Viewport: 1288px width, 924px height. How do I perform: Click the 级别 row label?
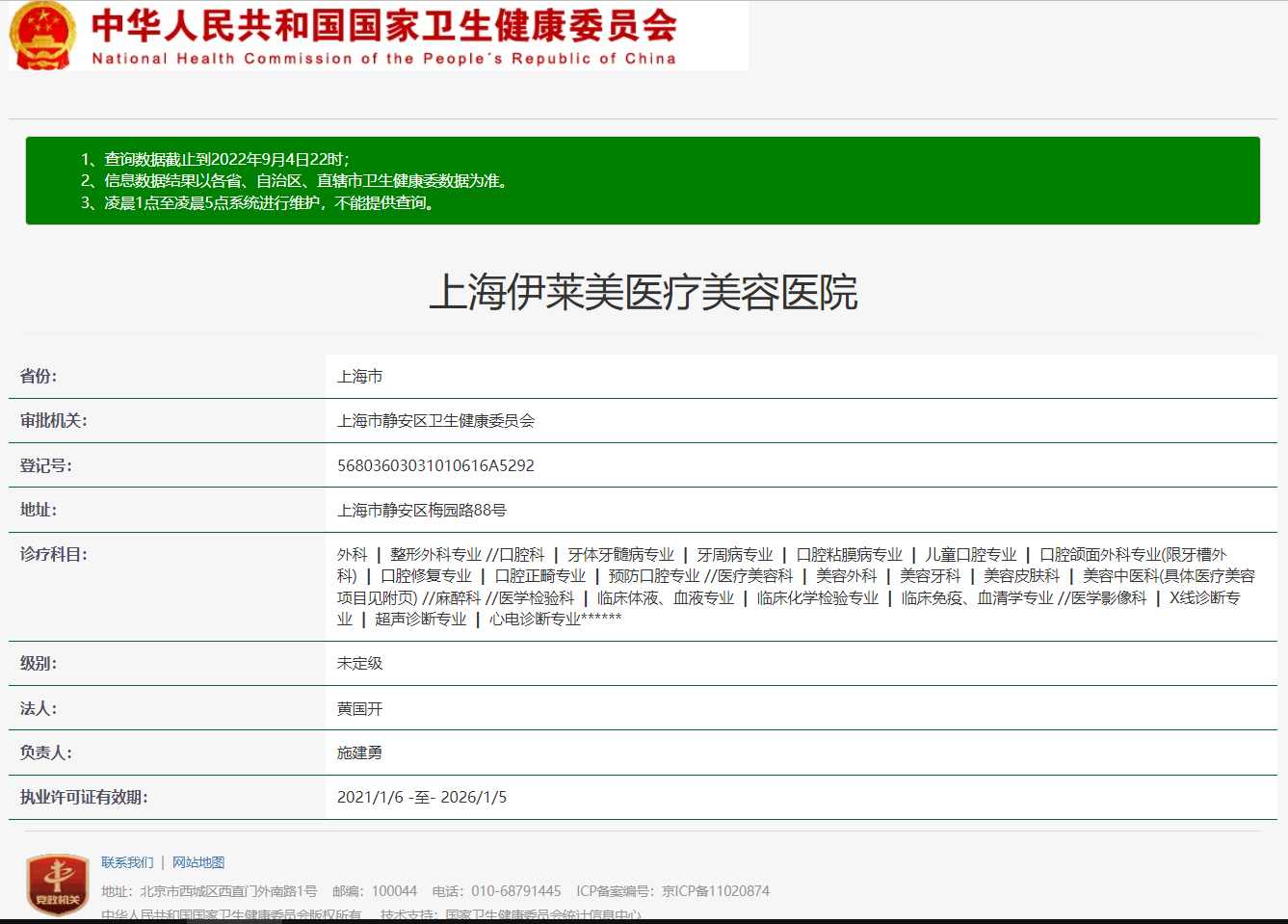[x=39, y=663]
